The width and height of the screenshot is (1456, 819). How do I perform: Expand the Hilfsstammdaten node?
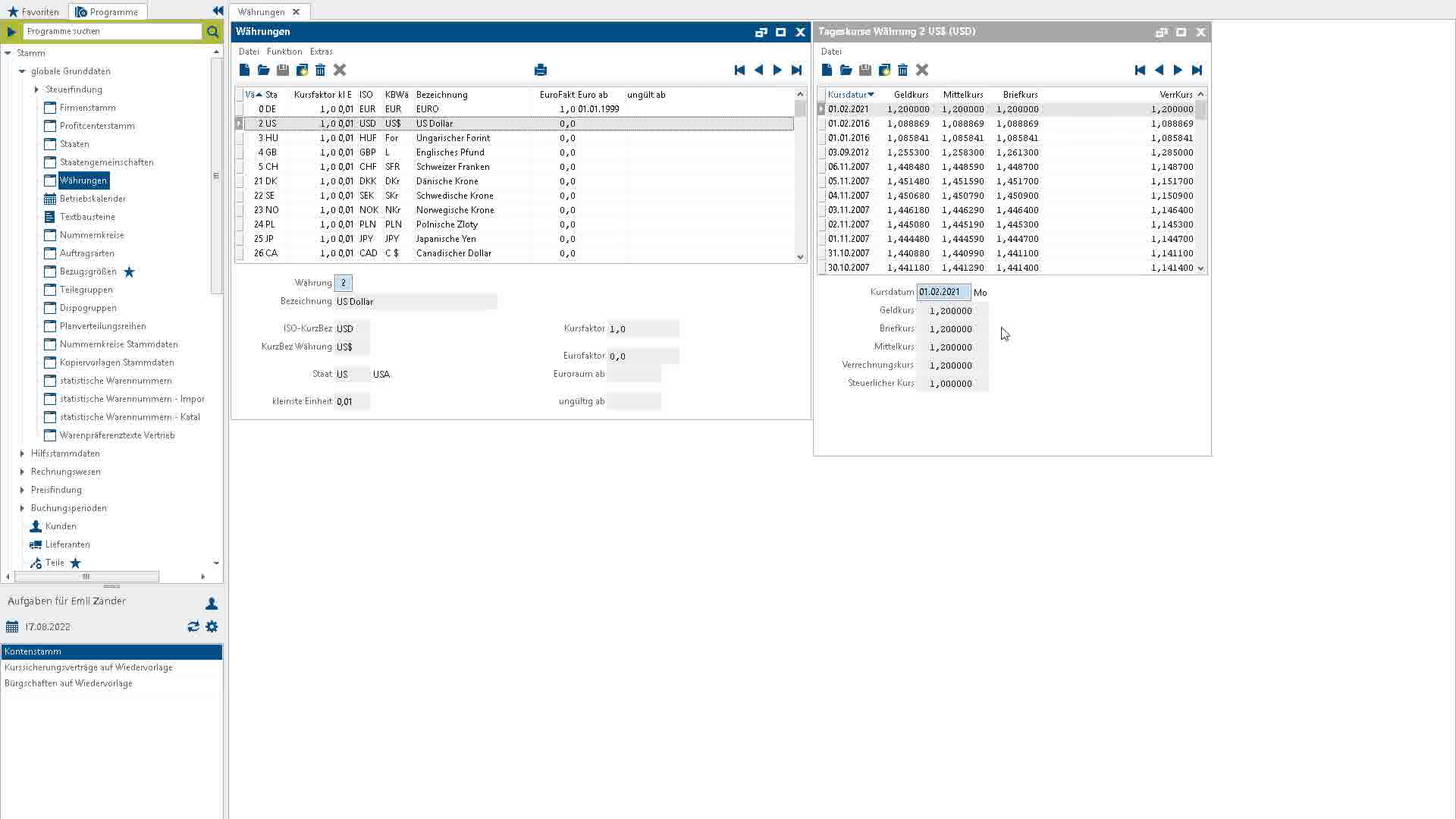coord(22,453)
